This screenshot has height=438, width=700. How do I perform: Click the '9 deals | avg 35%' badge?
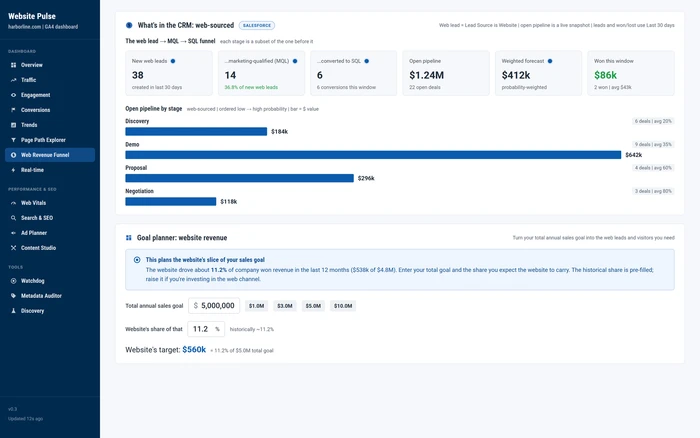tap(653, 145)
